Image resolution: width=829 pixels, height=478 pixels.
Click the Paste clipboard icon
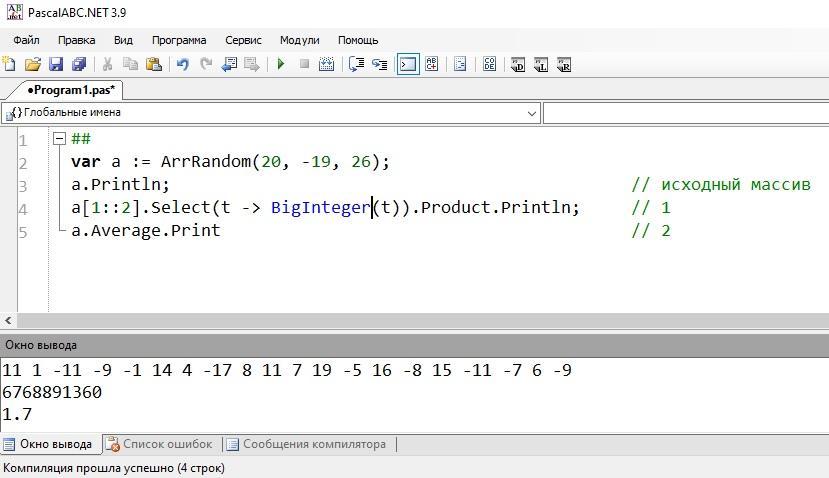153,65
